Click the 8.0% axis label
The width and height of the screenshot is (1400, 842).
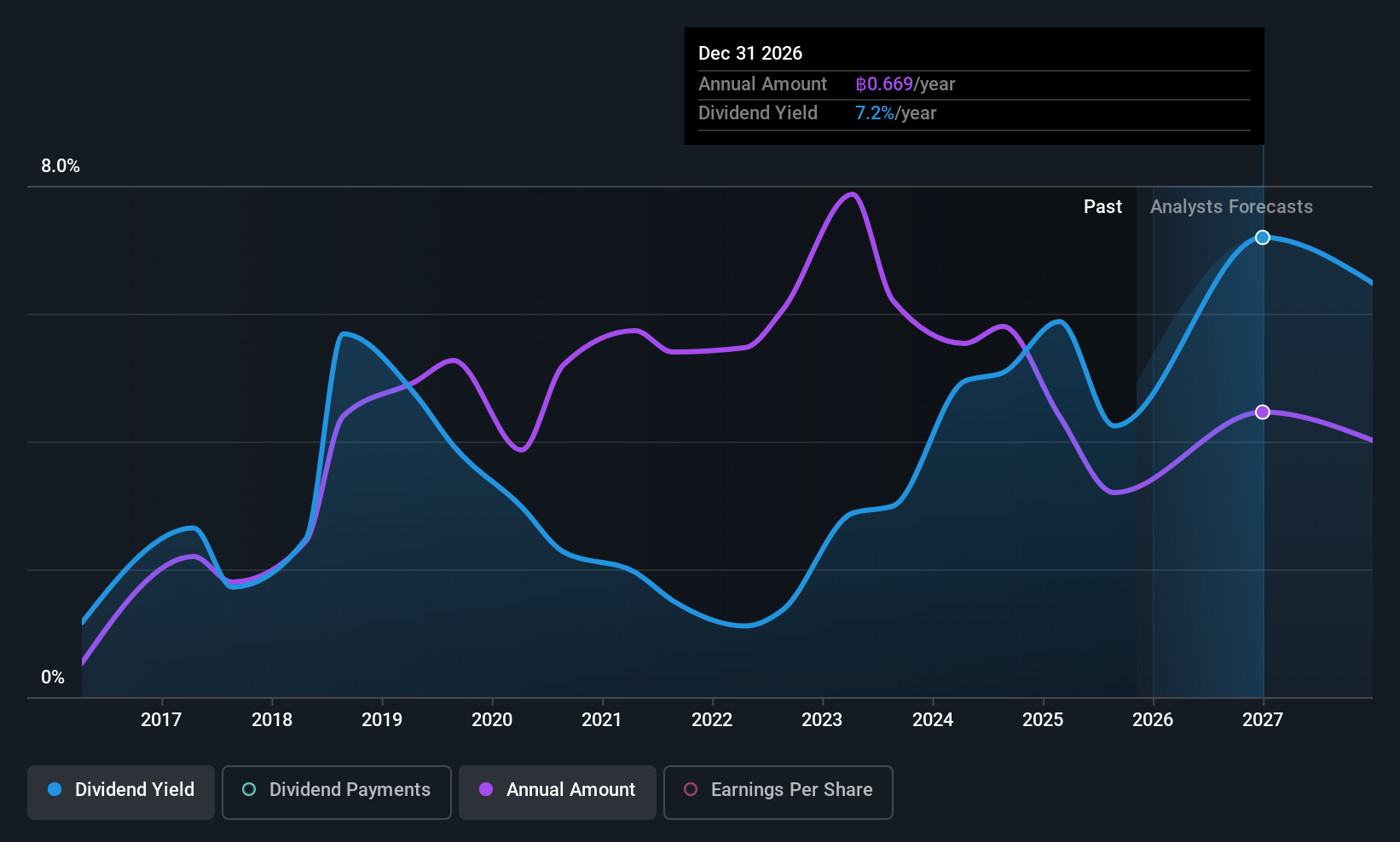(61, 166)
